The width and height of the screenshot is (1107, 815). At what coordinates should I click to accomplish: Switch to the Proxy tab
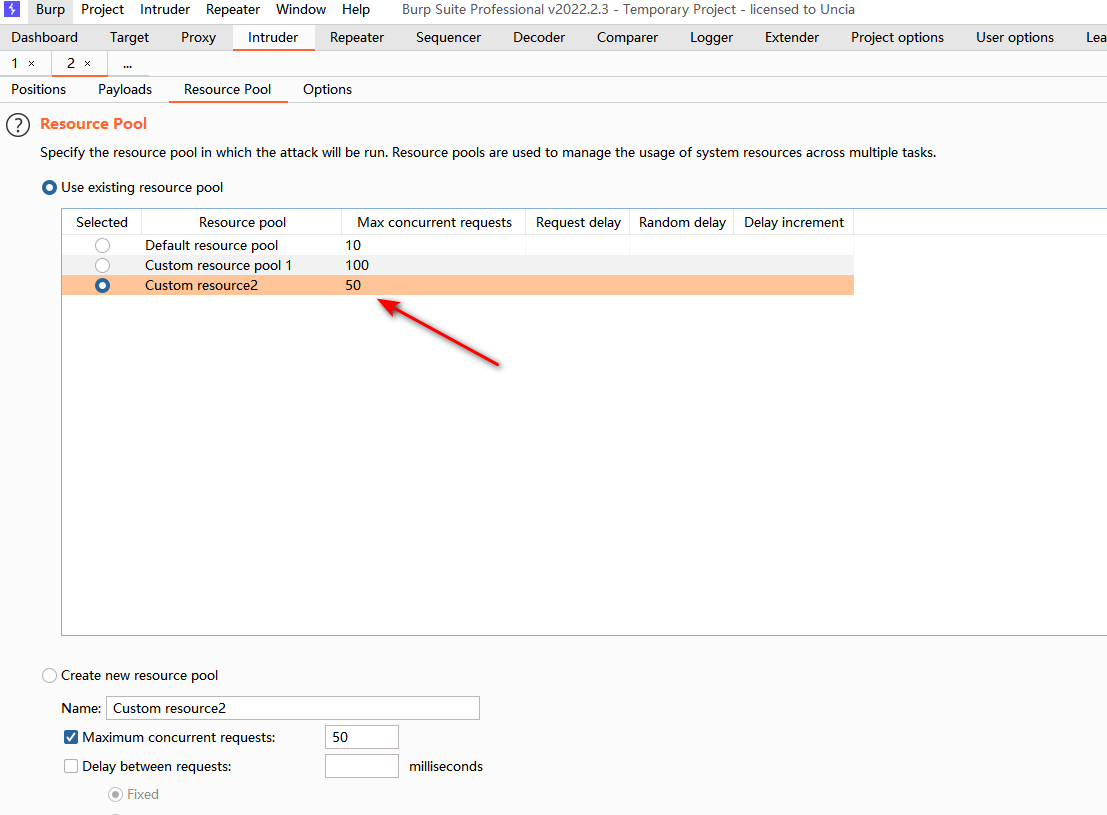(x=198, y=37)
